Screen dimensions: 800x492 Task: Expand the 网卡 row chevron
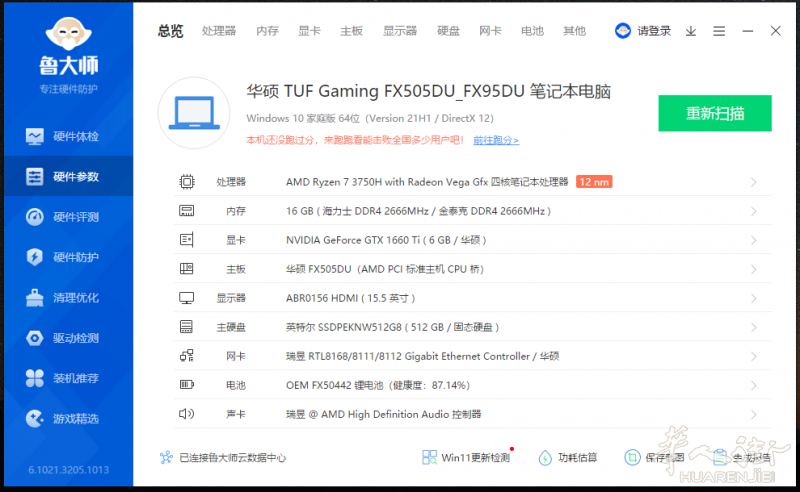pyautogui.click(x=754, y=357)
